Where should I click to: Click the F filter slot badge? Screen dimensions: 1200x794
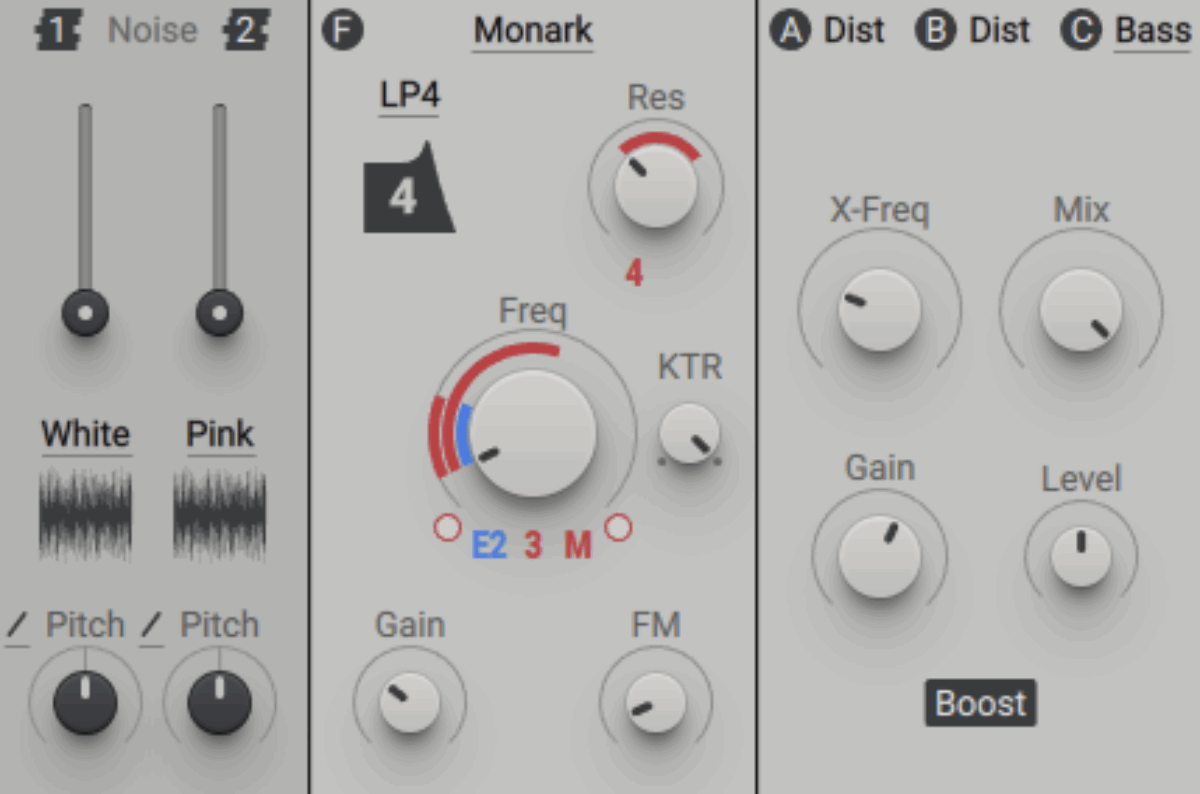point(343,31)
